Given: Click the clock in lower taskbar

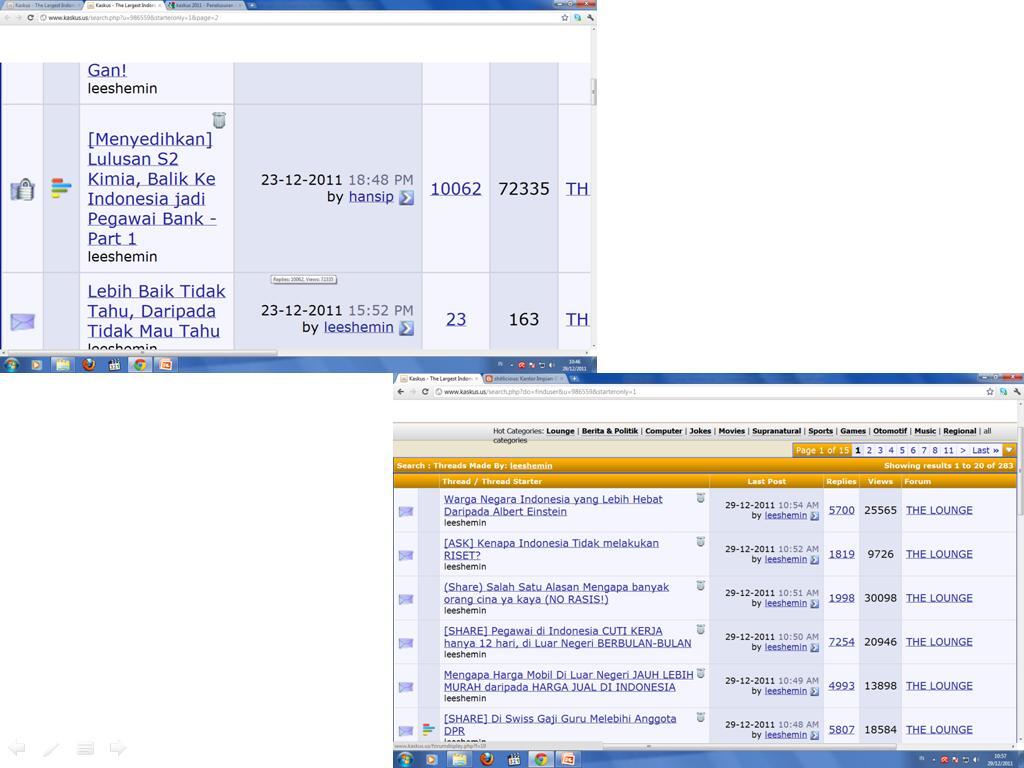Looking at the screenshot, I should [1000, 760].
